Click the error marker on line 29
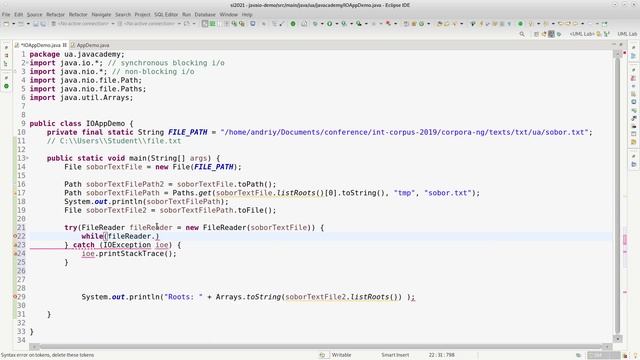Viewport: 640px width, 360px height. [x=16, y=297]
